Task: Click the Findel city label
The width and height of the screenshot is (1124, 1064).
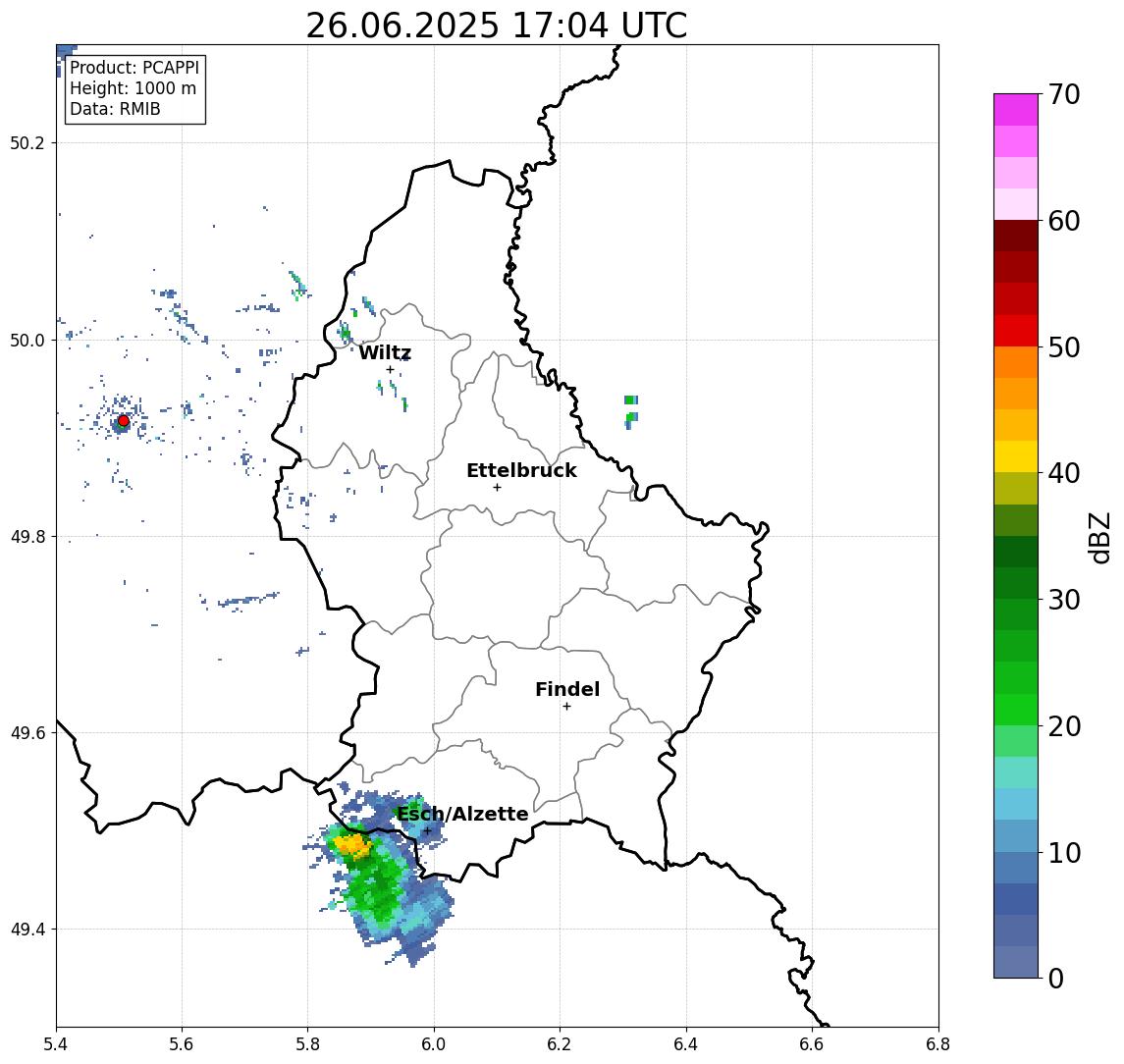Action: 567,689
